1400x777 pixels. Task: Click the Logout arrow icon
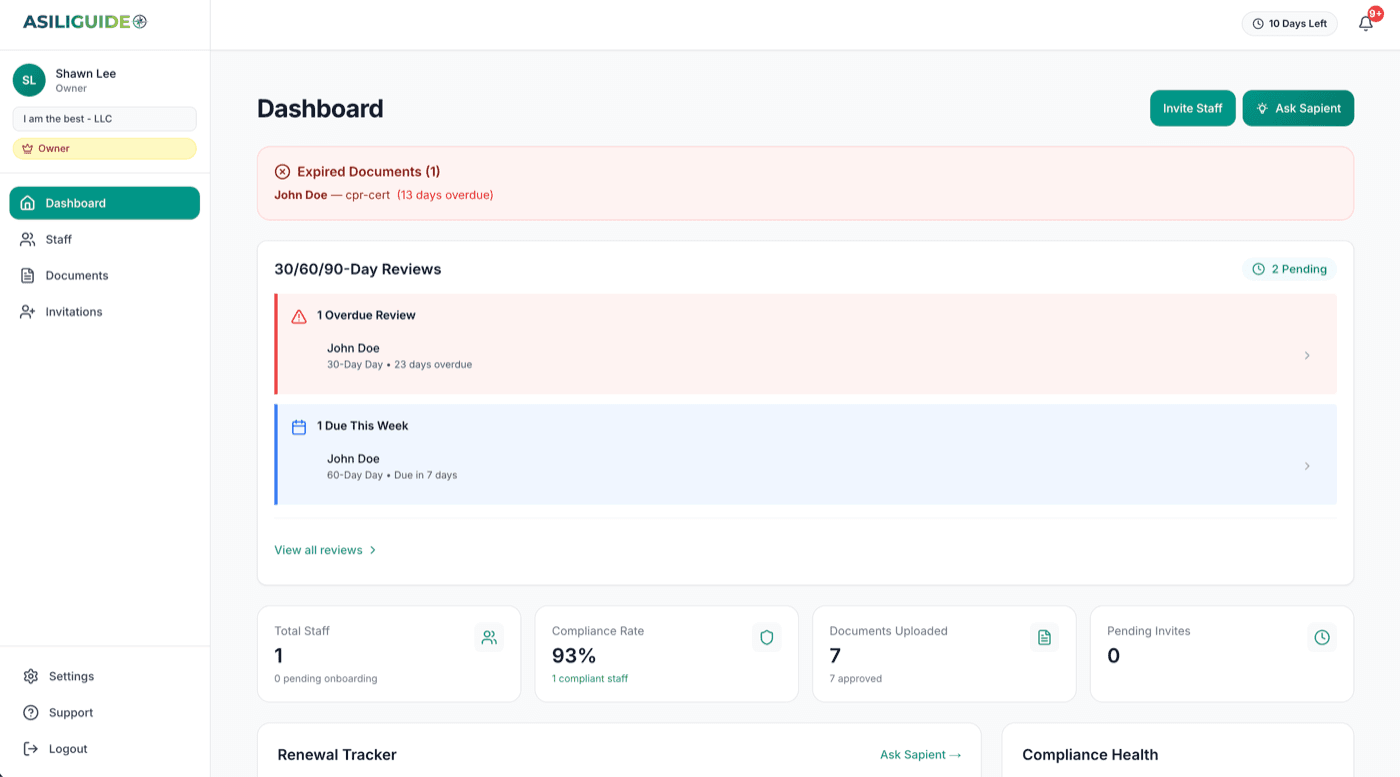(30, 748)
